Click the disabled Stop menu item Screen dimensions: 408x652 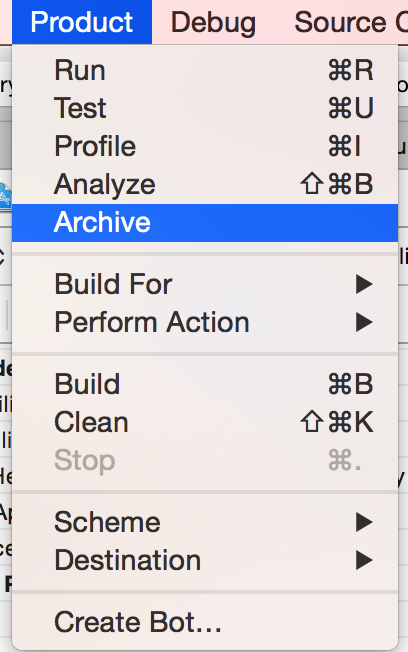[205, 460]
